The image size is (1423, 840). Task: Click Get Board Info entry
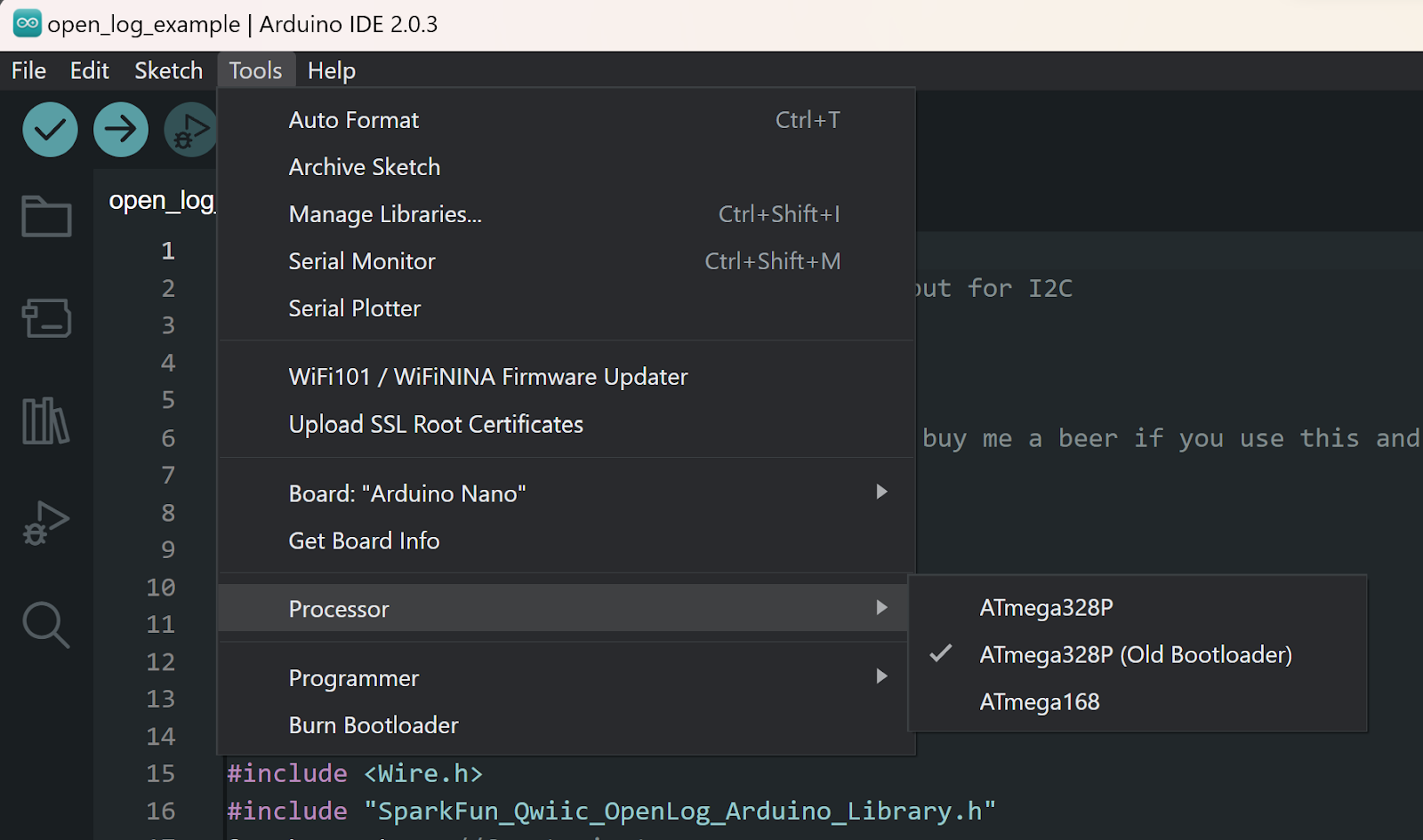click(x=567, y=540)
